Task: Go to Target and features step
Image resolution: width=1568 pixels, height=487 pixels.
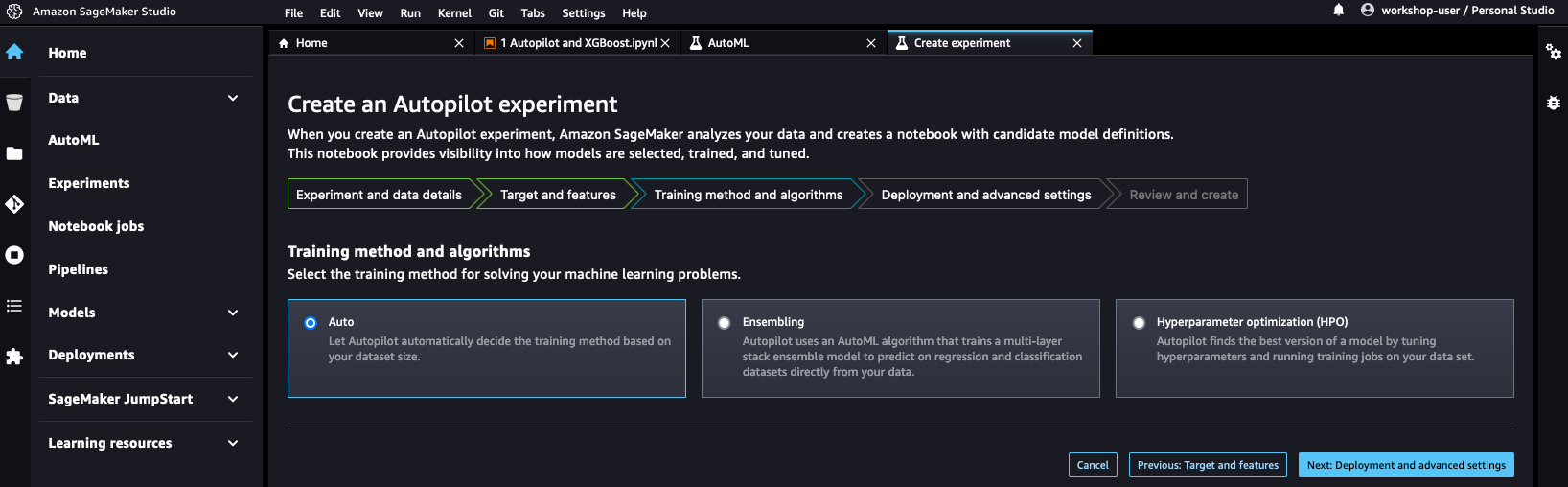Action: [x=558, y=195]
